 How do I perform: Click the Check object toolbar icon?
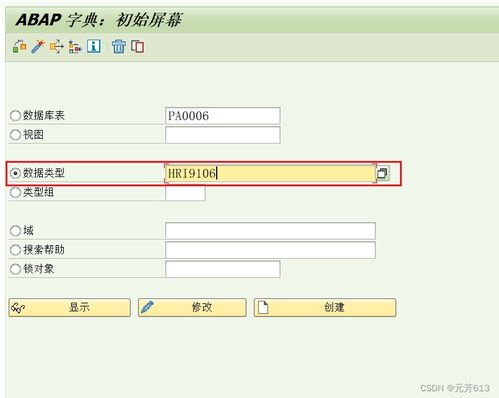[x=20, y=46]
